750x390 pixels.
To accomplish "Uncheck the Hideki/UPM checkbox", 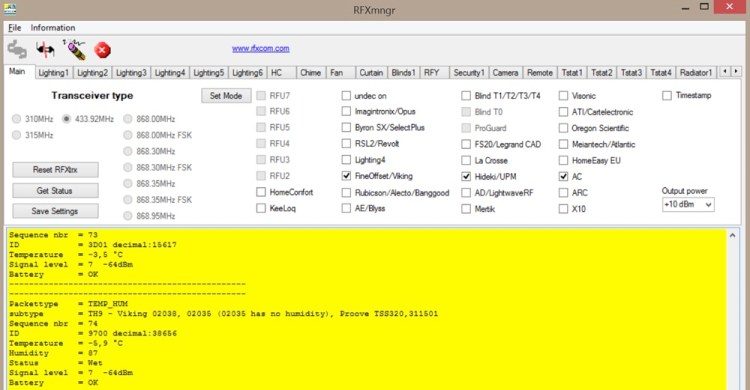I will [466, 176].
